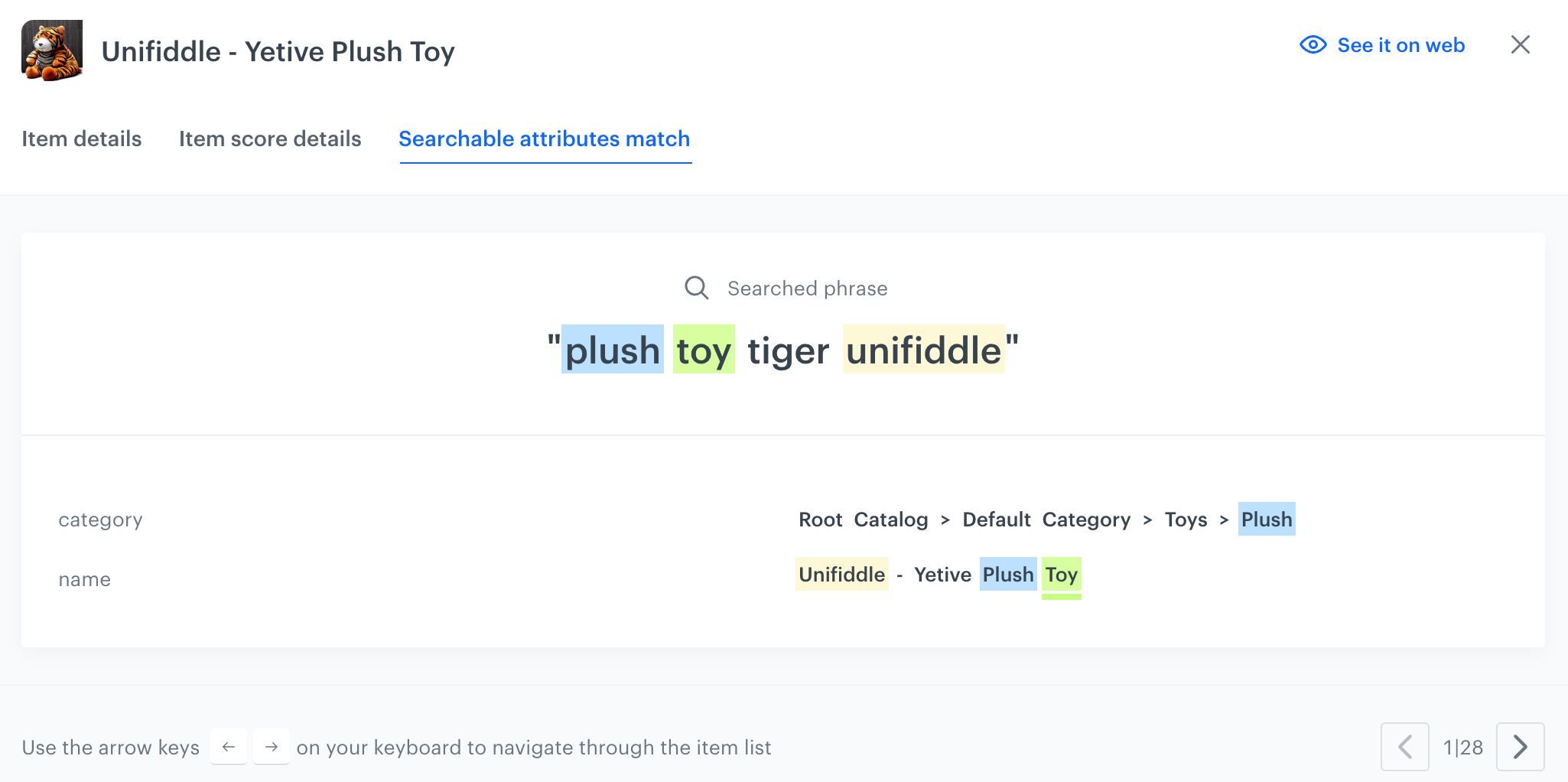The image size is (1568, 782).
Task: Click the 1|28 pagination counter
Action: tap(1462, 747)
